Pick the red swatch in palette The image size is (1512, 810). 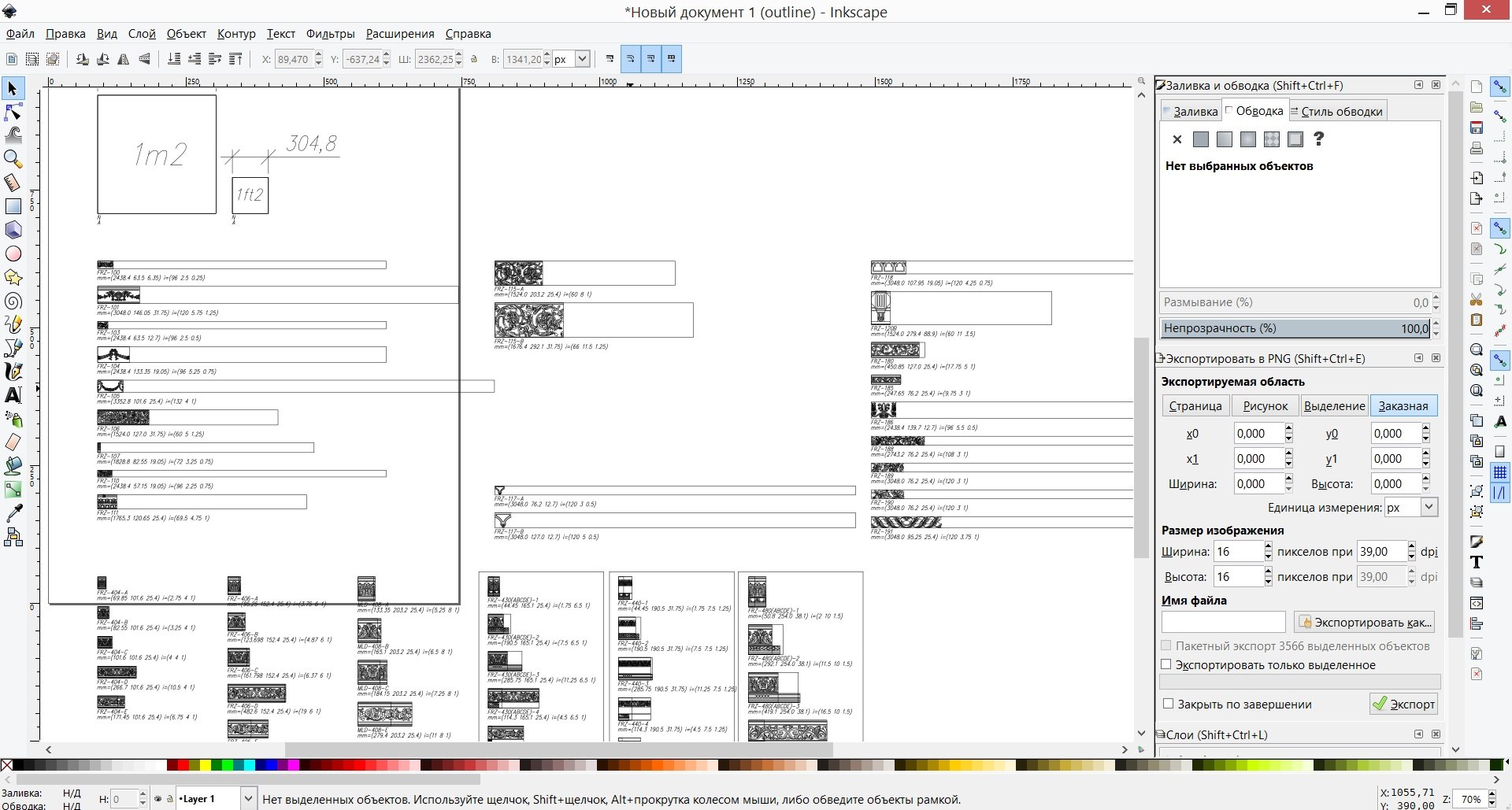click(183, 764)
